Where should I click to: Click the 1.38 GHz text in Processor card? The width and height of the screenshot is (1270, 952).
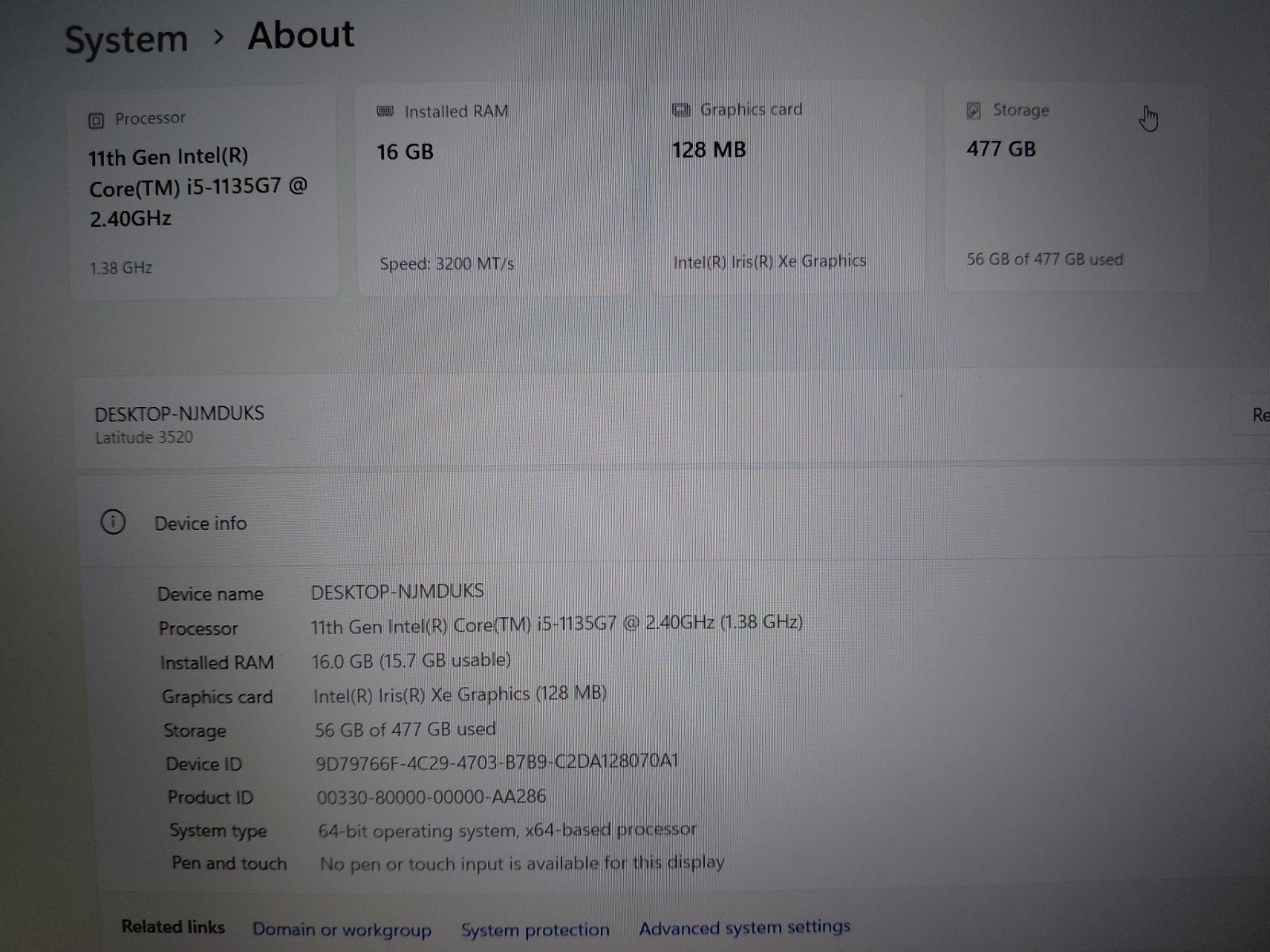click(x=121, y=268)
